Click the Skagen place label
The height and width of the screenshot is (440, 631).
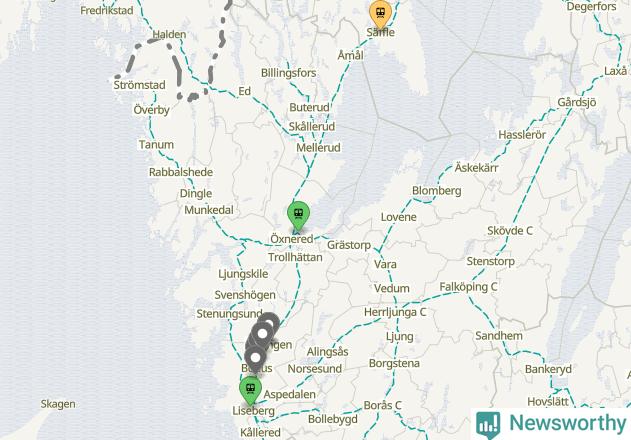click(x=58, y=404)
